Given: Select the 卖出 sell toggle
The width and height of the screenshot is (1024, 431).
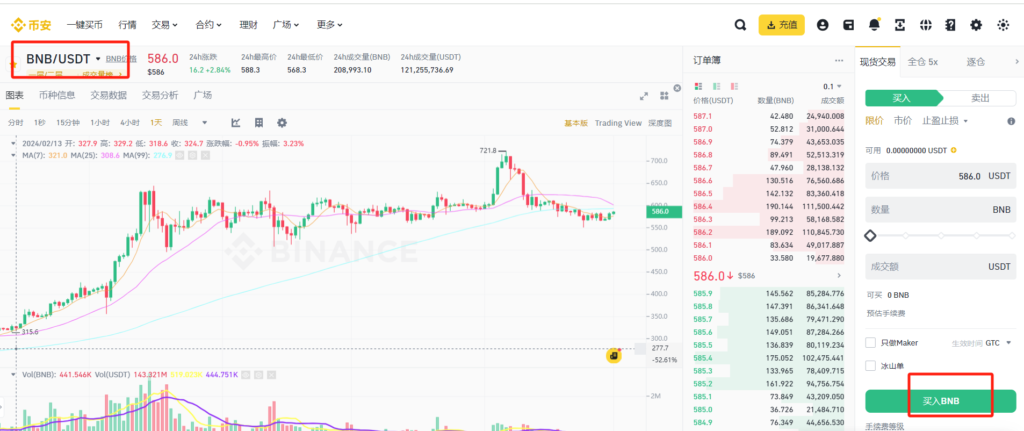Looking at the screenshot, I should point(980,98).
